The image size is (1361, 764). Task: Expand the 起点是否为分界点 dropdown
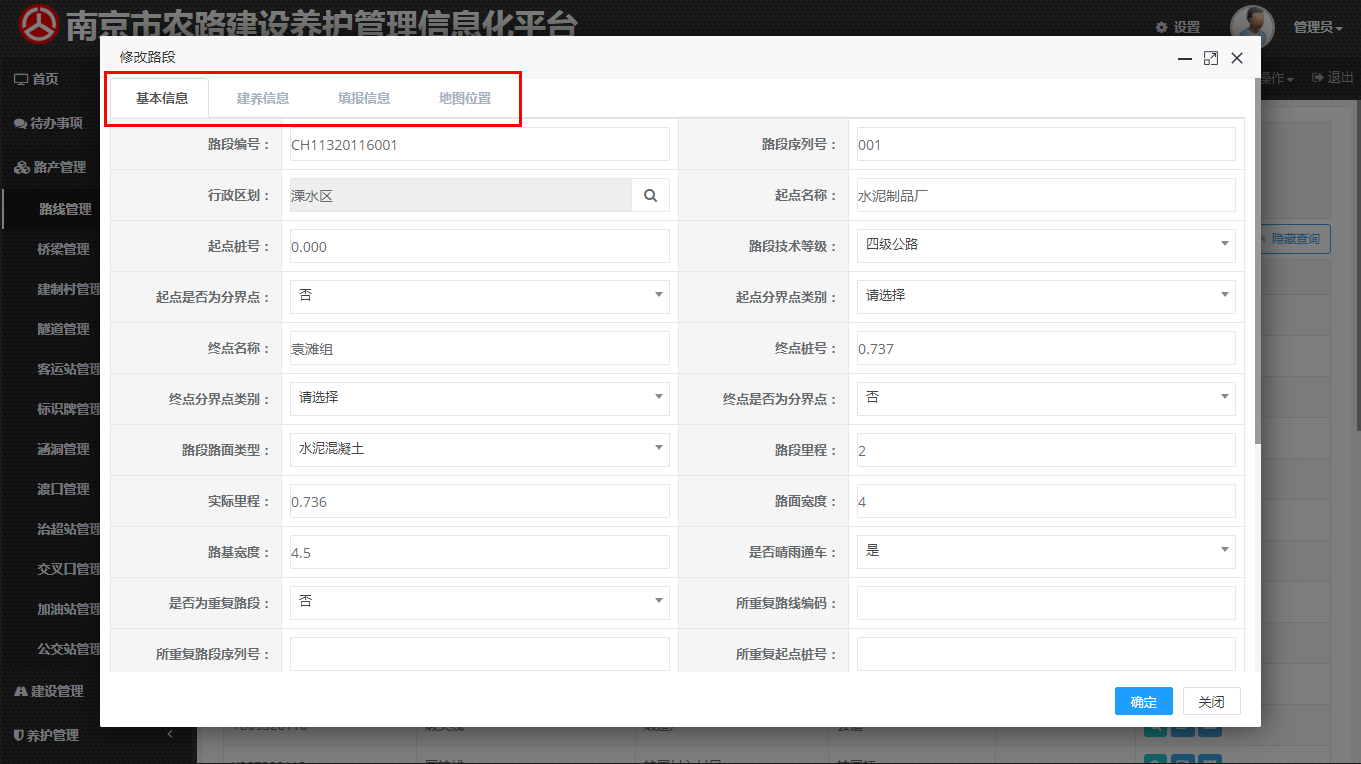pyautogui.click(x=479, y=296)
